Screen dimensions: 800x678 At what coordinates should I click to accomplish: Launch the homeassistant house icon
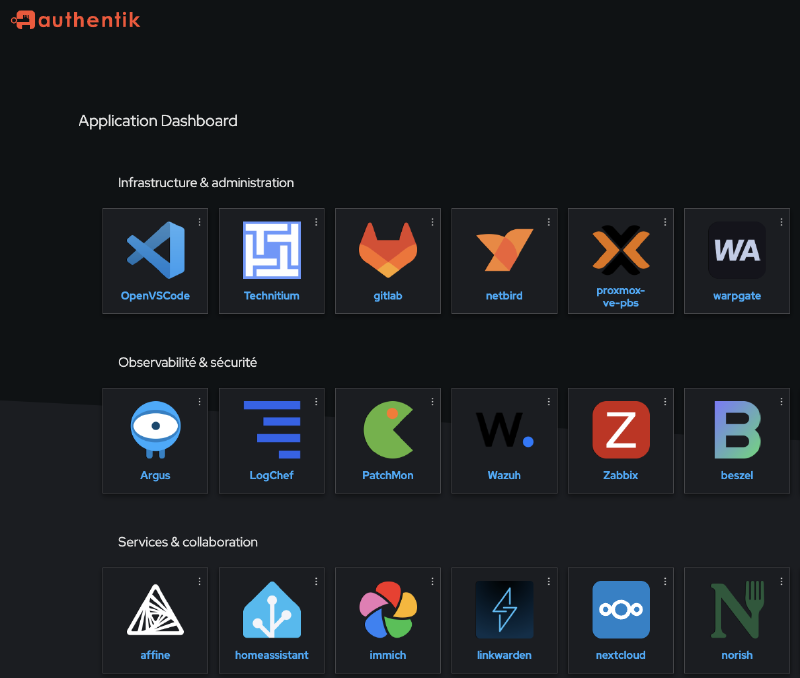point(272,610)
